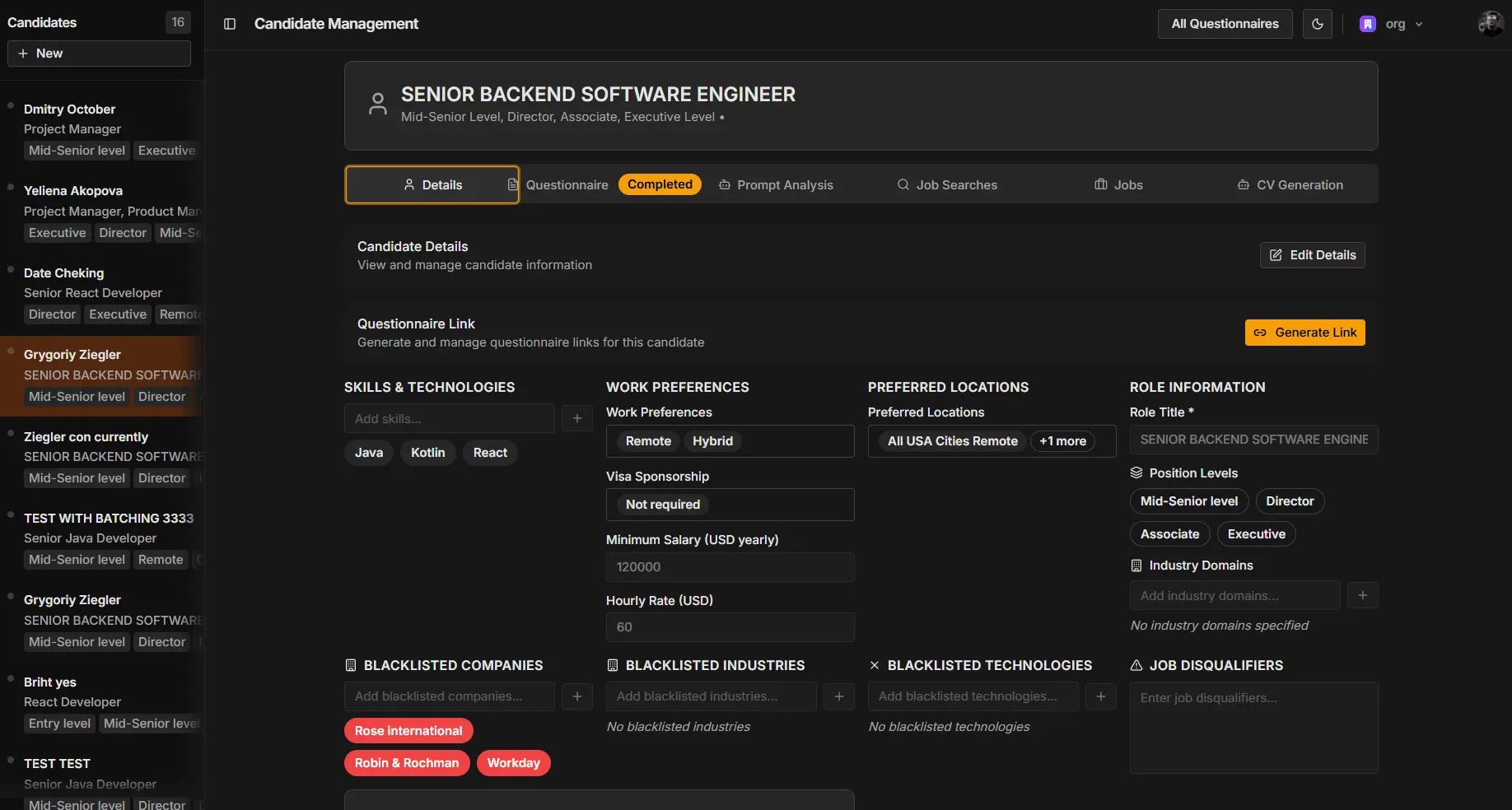
Task: Remove the red Workday blacklisted tag
Action: coord(513,763)
